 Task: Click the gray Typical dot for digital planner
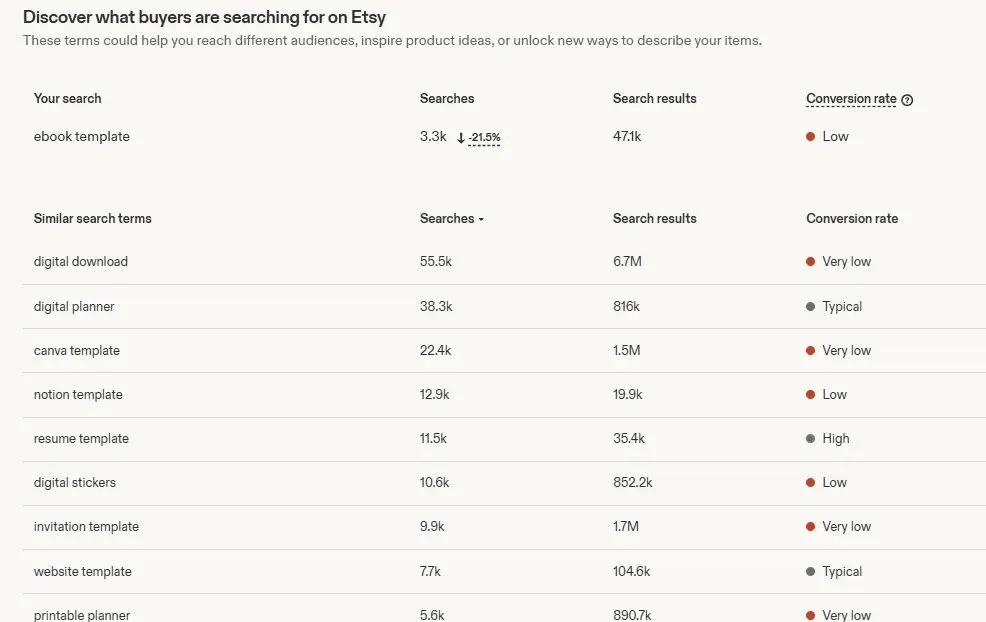point(811,306)
